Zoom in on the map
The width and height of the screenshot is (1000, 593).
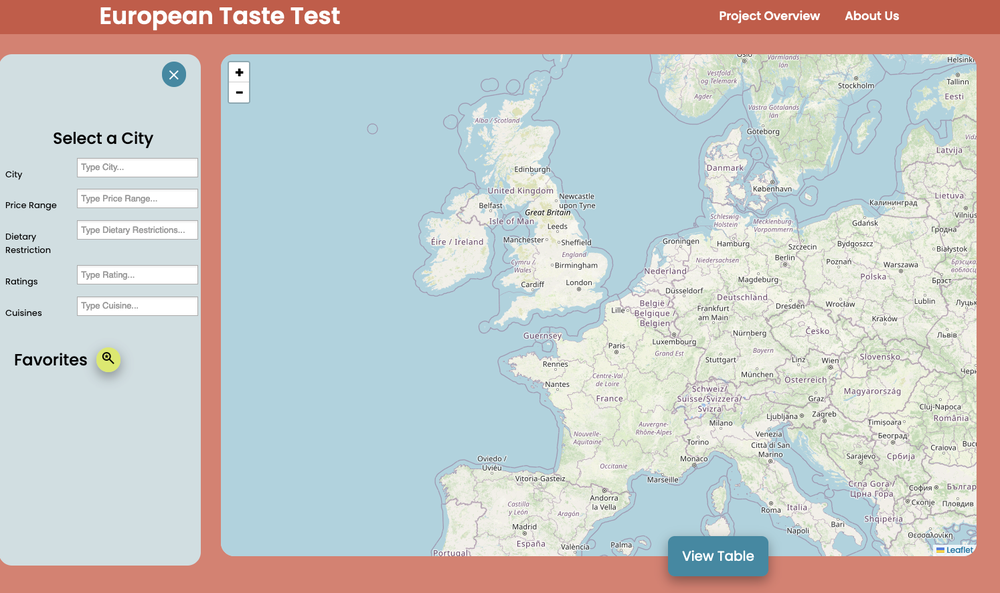pos(239,73)
